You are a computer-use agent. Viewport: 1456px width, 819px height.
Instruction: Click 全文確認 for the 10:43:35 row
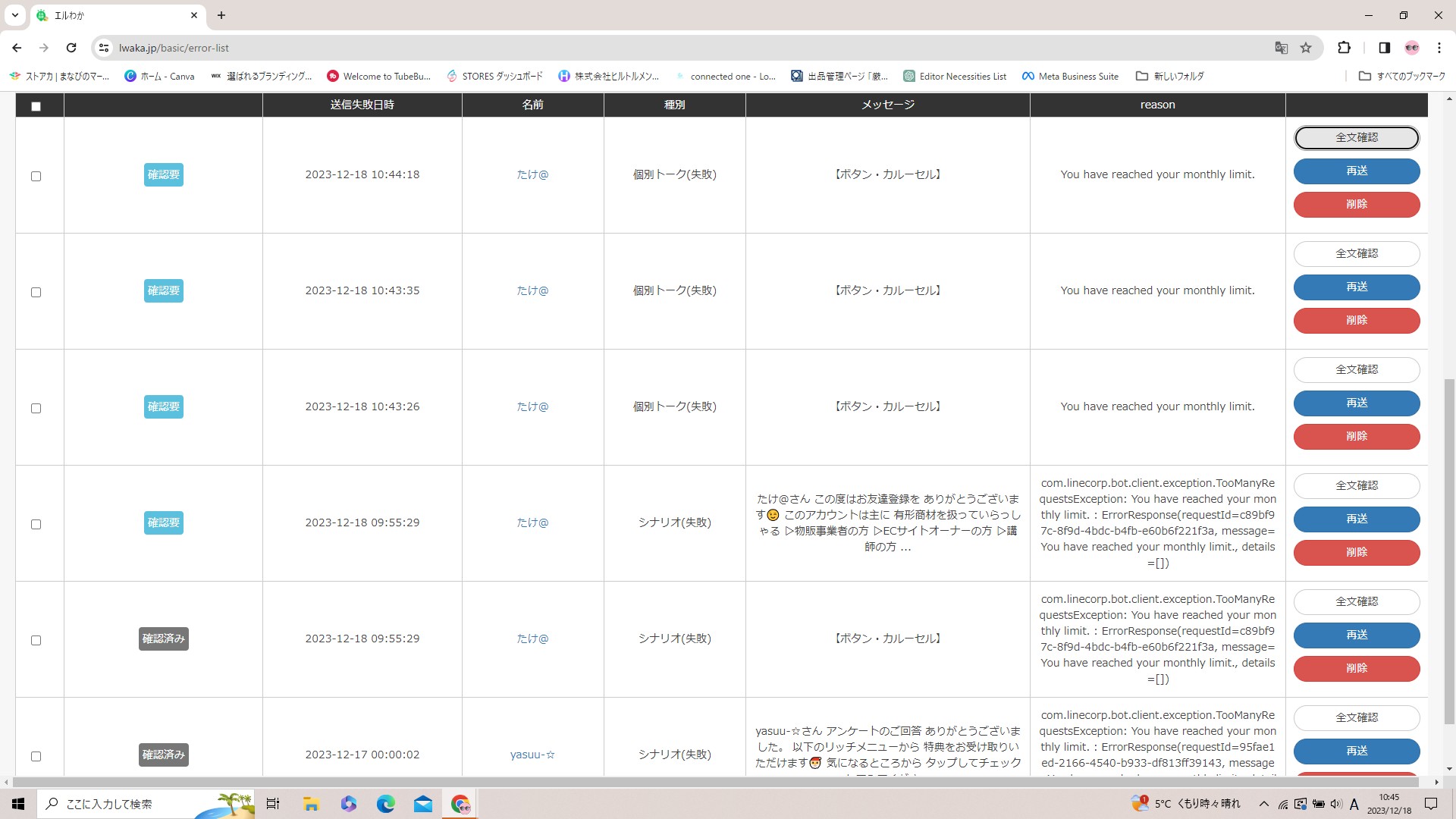tap(1356, 254)
